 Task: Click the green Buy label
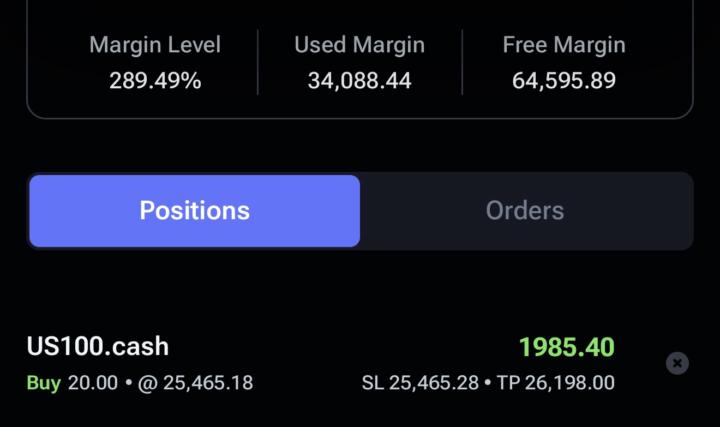pos(43,383)
